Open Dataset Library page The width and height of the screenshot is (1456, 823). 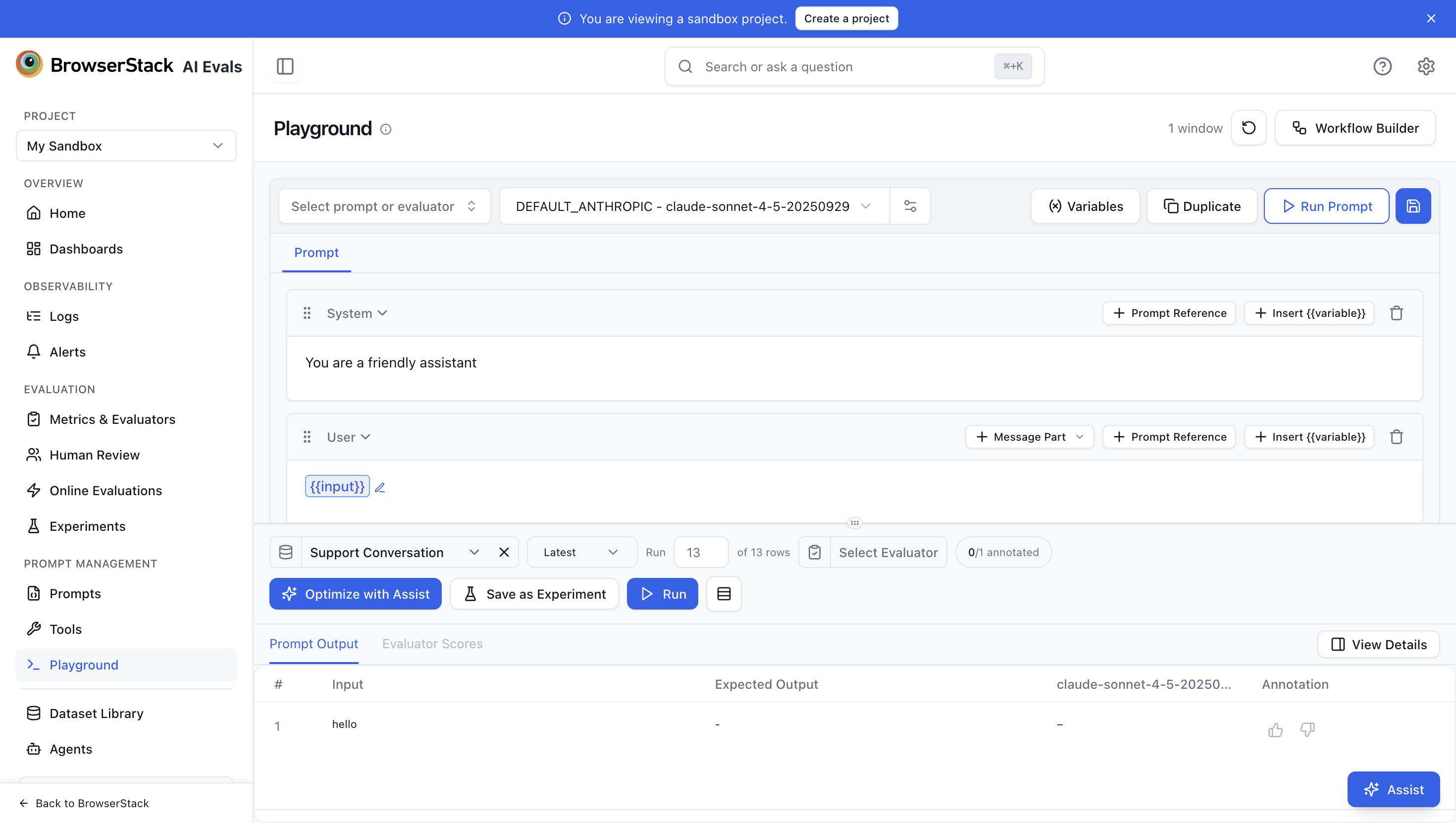(x=126, y=713)
